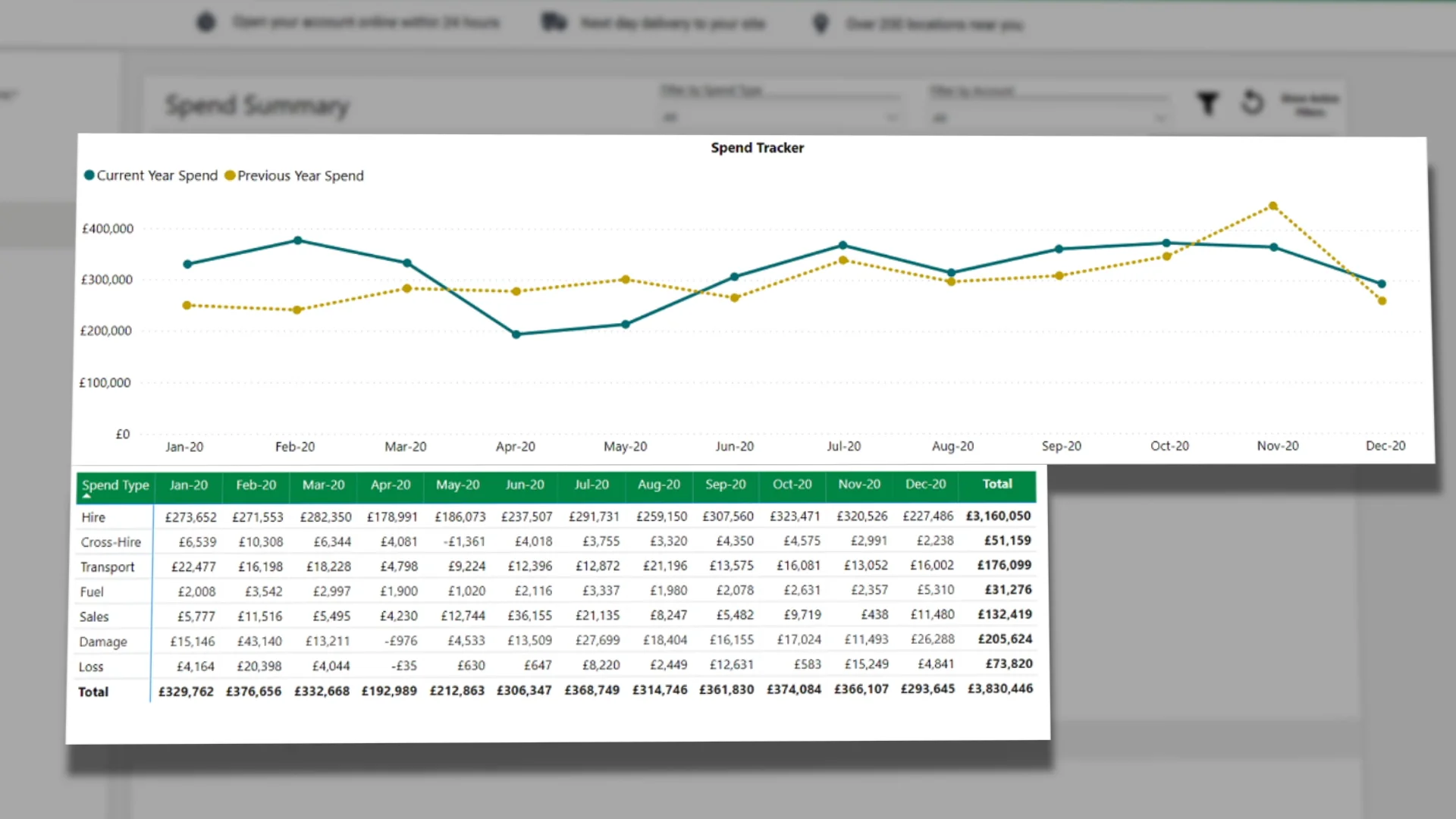Click the Transport total £176,099
The image size is (1456, 819).
pyautogui.click(x=1004, y=565)
